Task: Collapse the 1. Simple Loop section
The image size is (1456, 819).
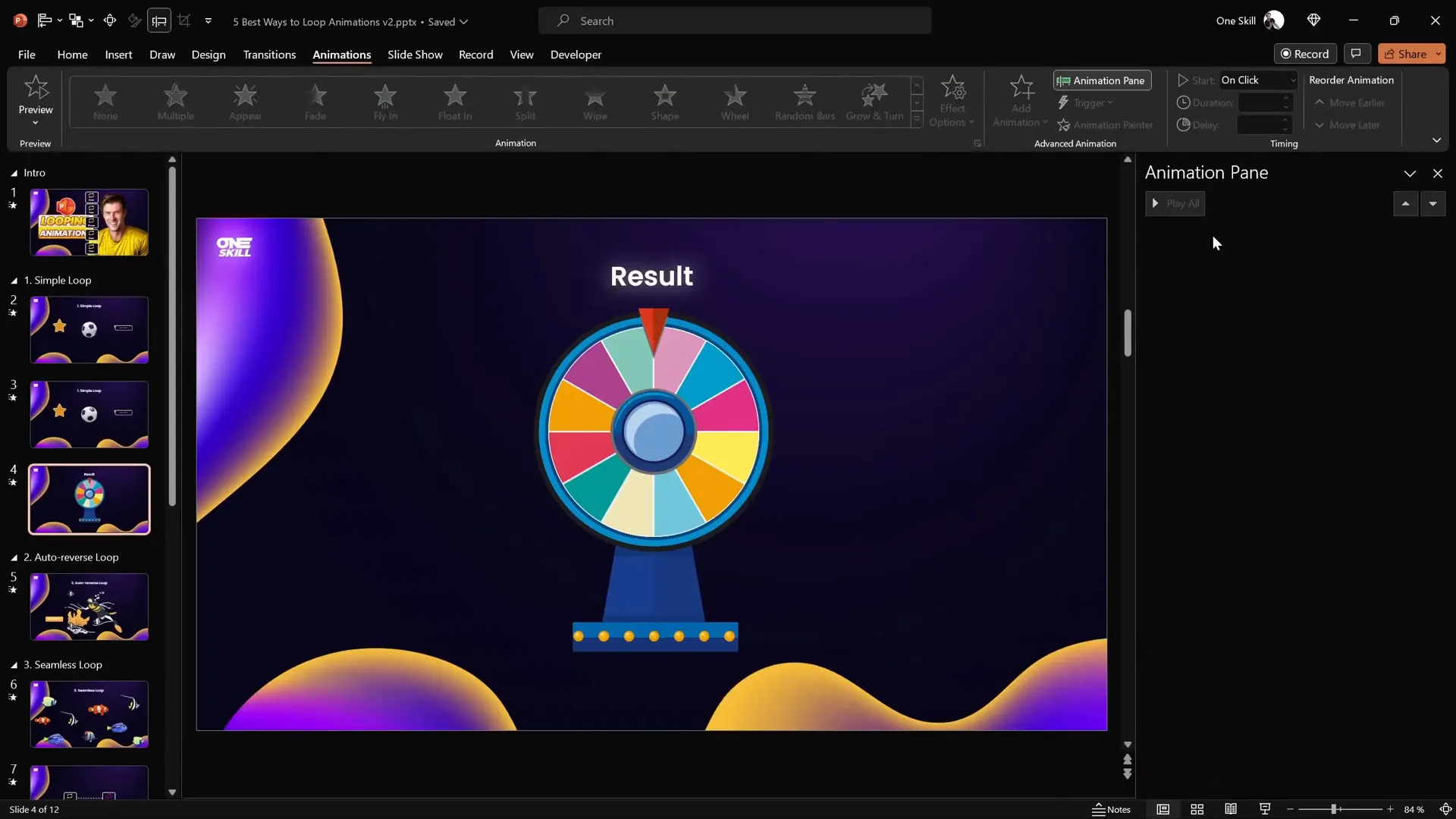Action: tap(14, 281)
